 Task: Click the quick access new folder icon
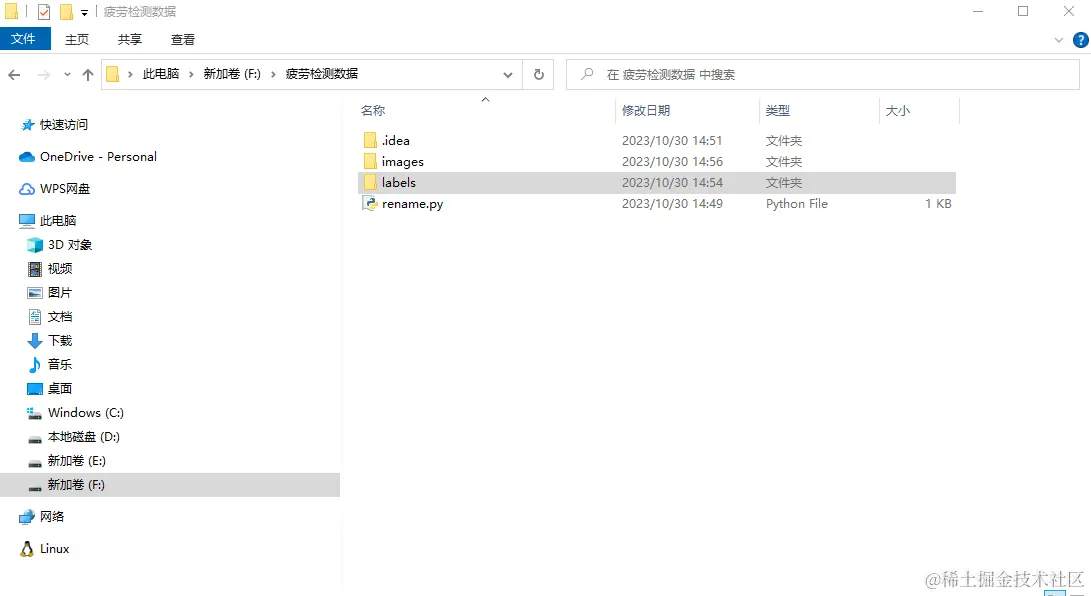point(66,12)
